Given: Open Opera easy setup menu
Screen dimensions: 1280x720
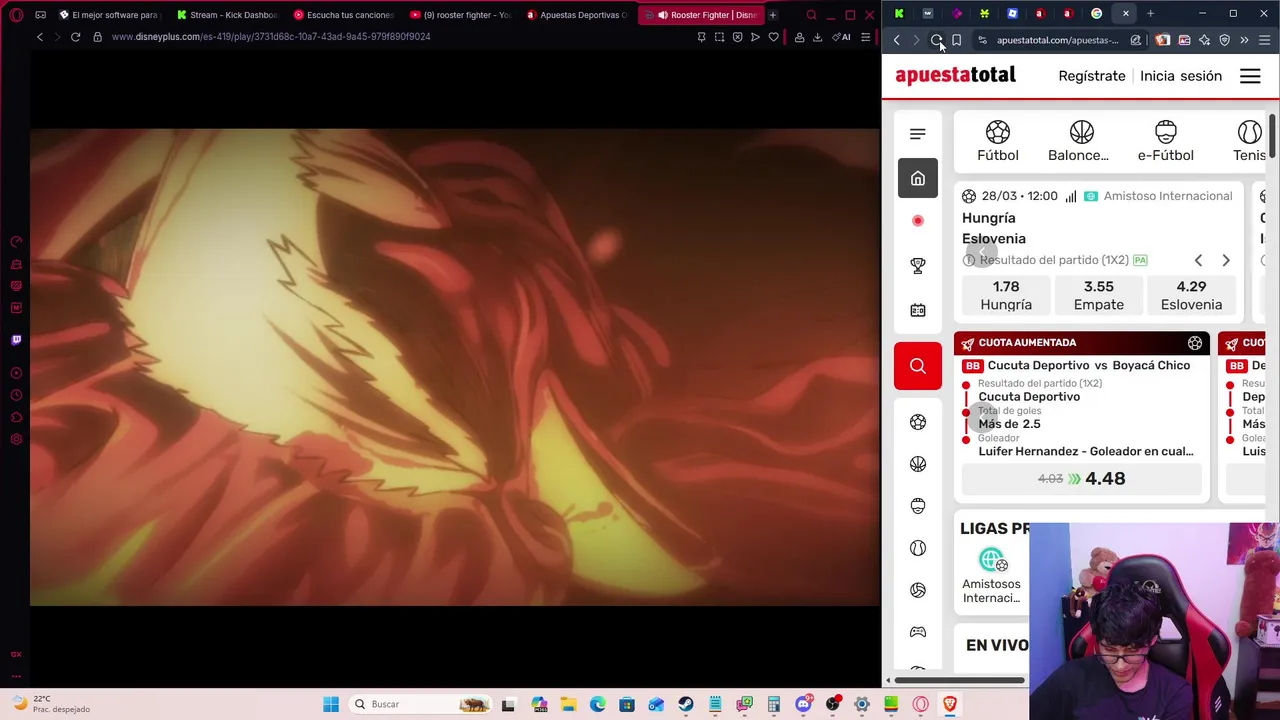Looking at the screenshot, I should pyautogui.click(x=865, y=37).
